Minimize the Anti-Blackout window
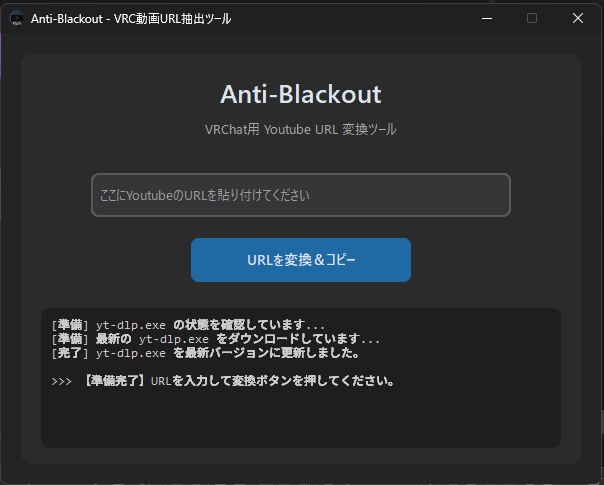Viewport: 604px width, 485px height. 487,18
